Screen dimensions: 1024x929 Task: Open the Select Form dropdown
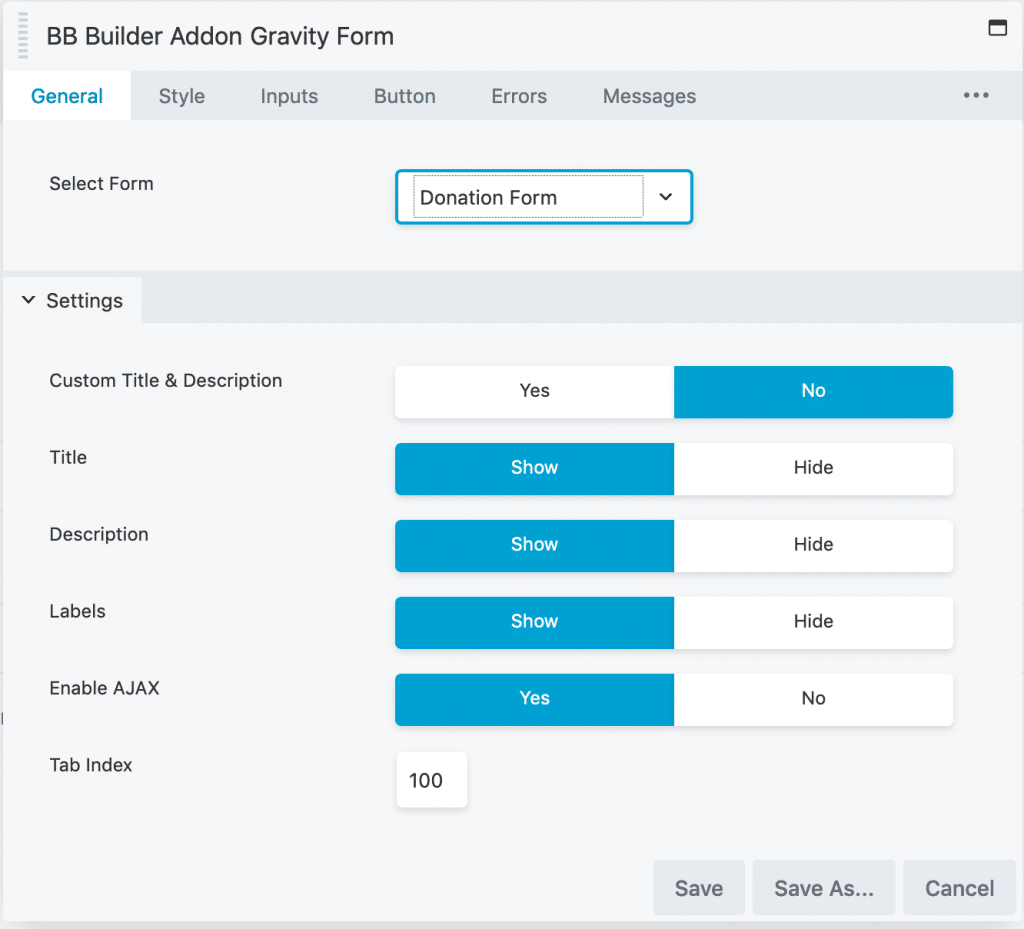[x=543, y=197]
